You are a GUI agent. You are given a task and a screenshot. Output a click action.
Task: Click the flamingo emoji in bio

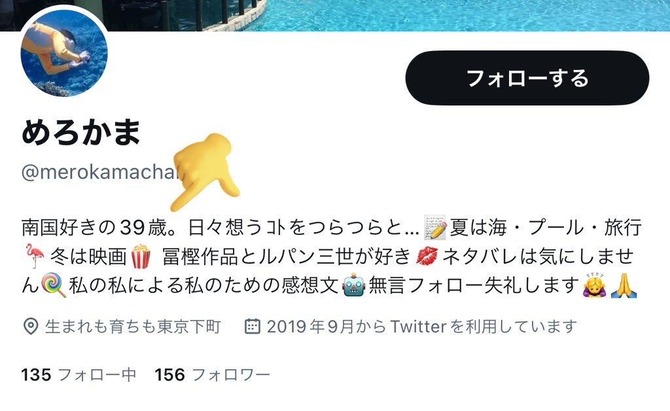coord(34,255)
